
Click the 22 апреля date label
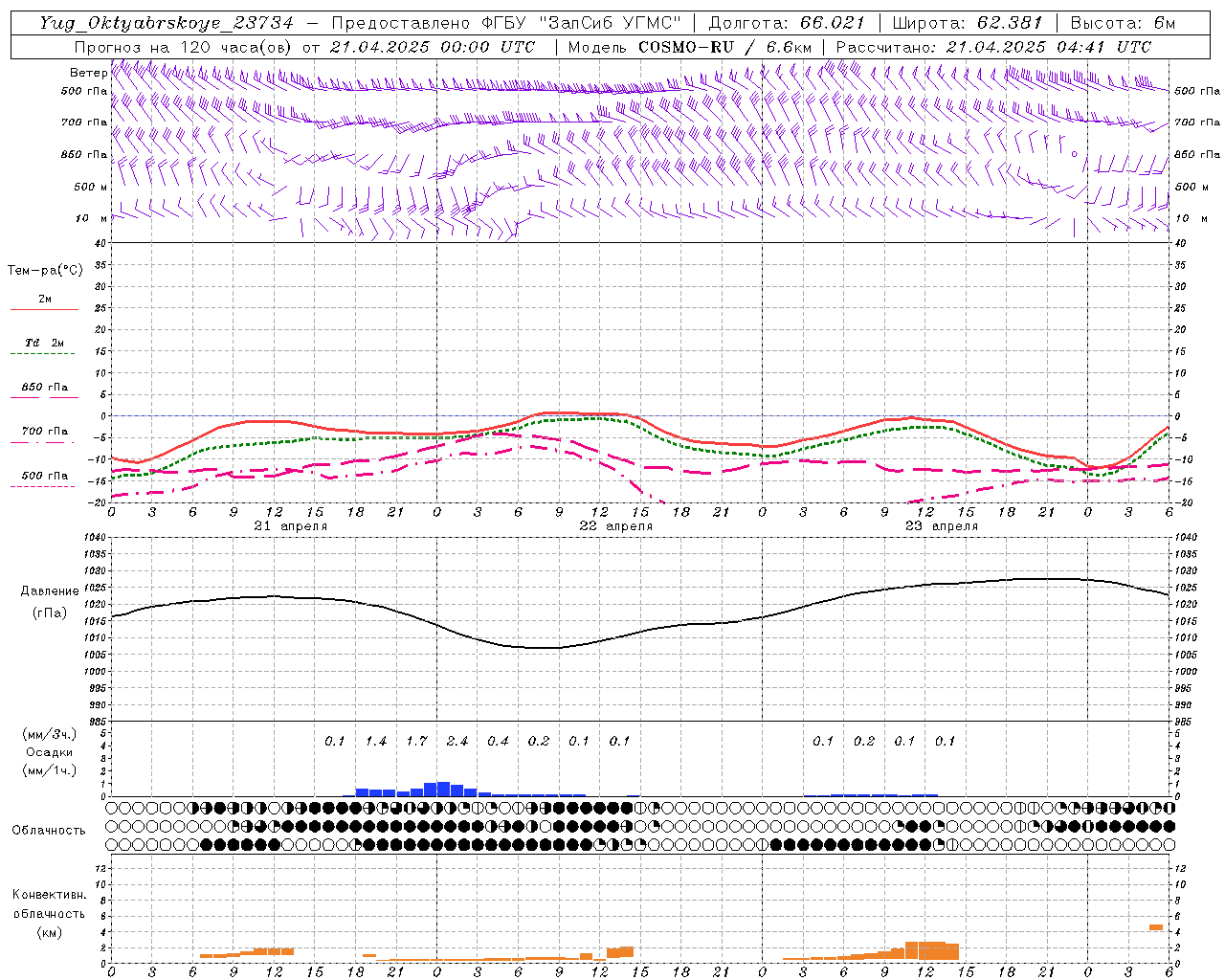(615, 526)
